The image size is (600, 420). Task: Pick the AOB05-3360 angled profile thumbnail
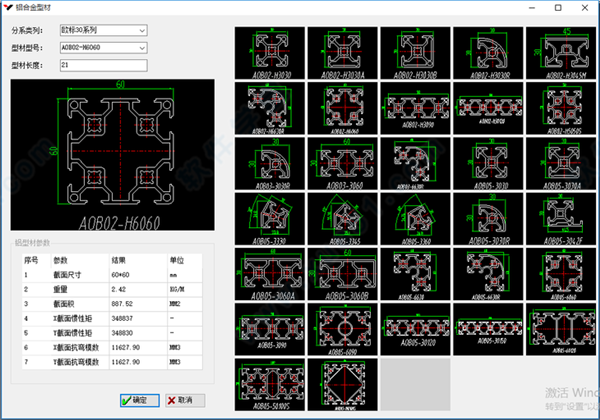click(415, 219)
